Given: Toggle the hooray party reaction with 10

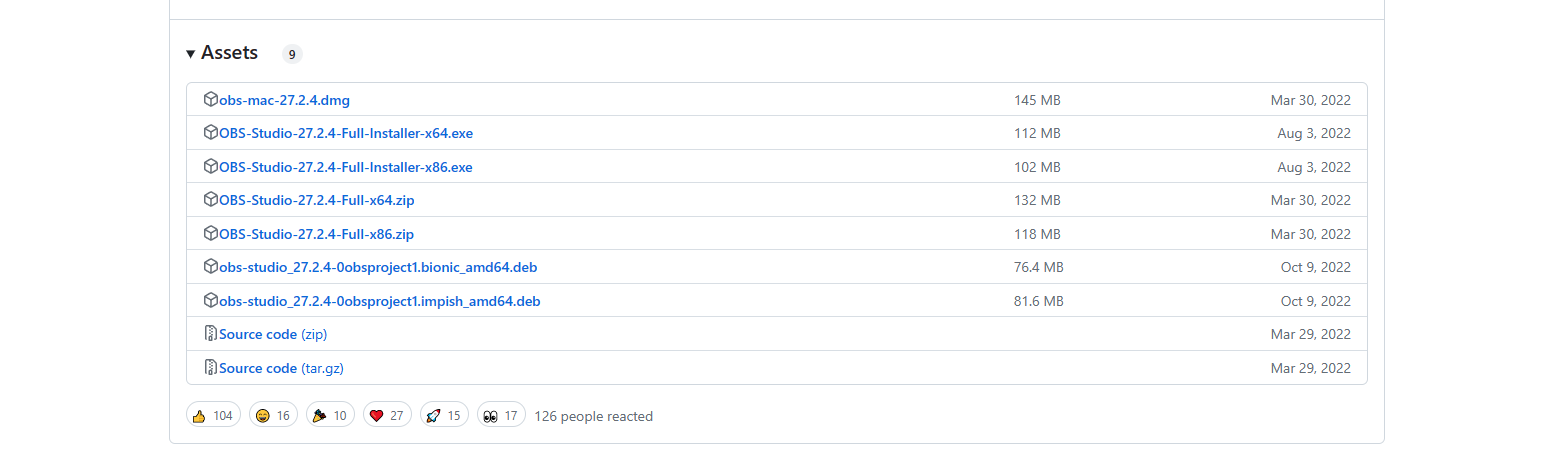Looking at the screenshot, I should (x=329, y=415).
